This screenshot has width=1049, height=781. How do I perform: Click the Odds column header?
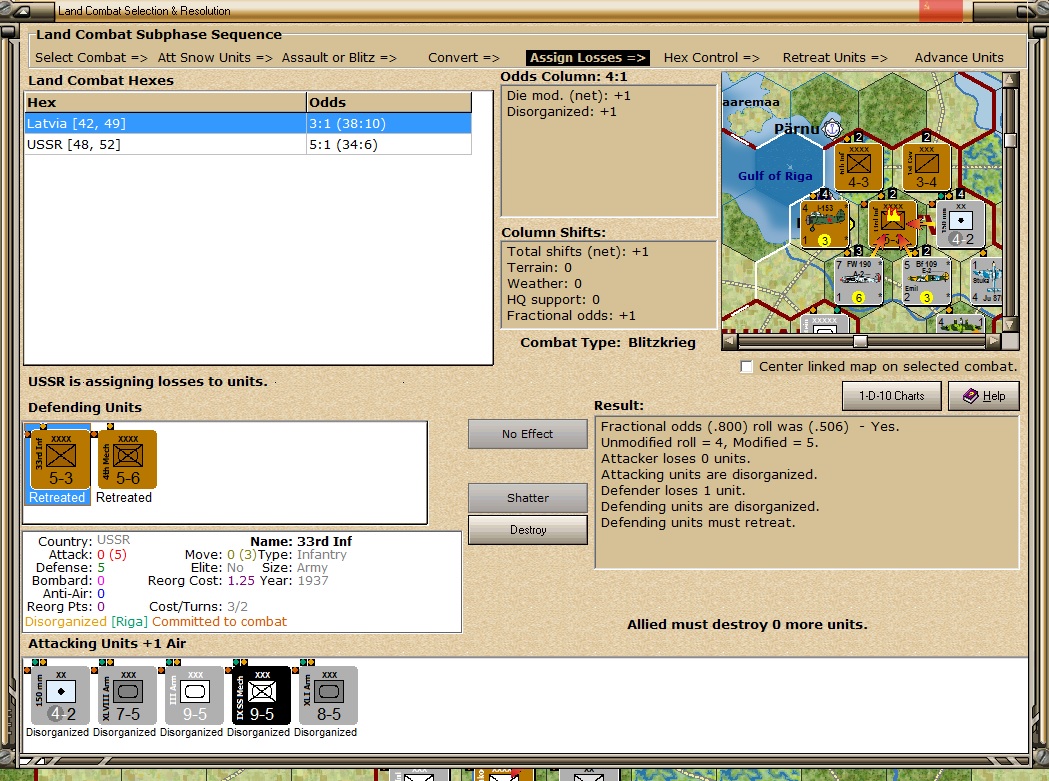click(389, 102)
